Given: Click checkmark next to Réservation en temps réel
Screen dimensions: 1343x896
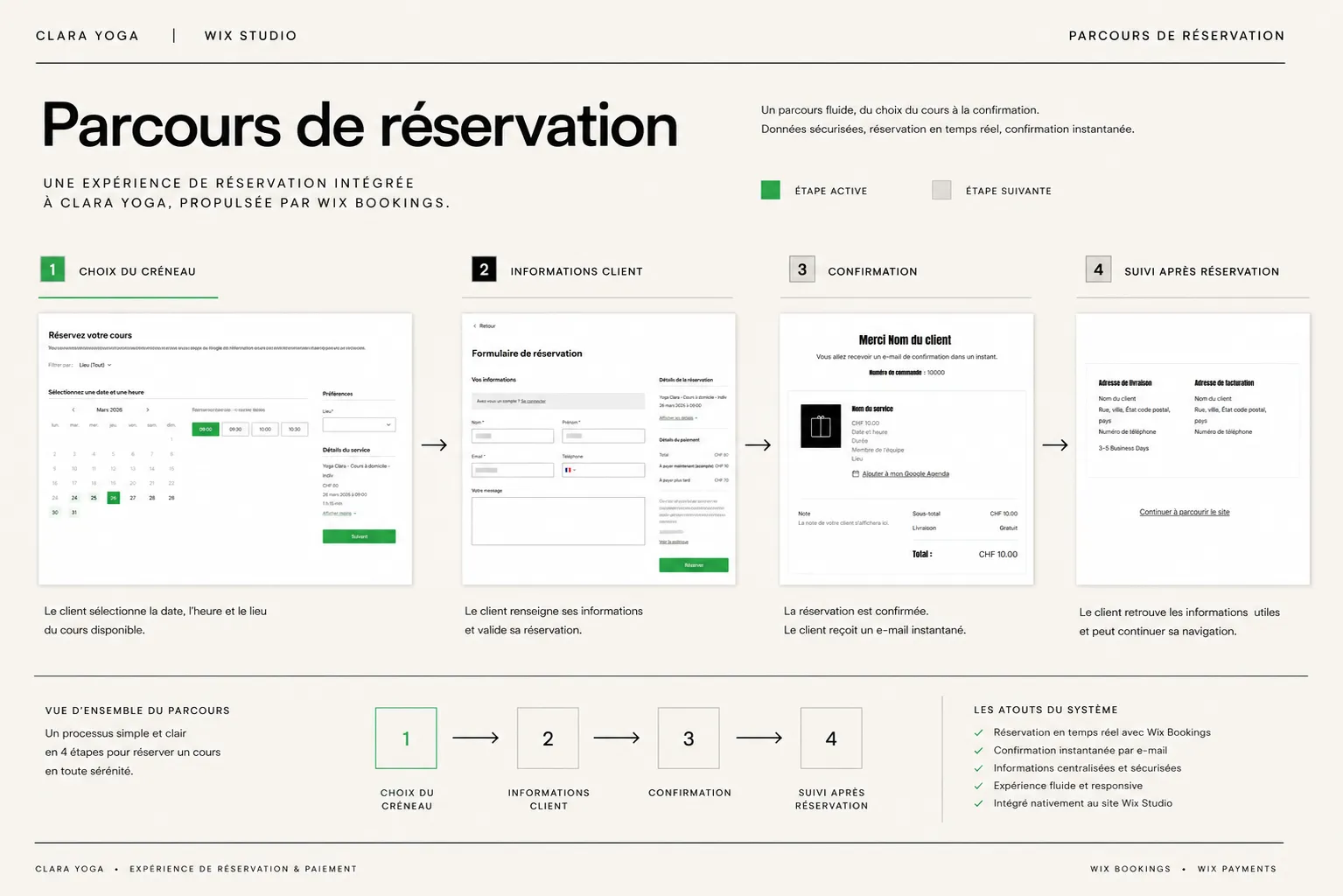Looking at the screenshot, I should click(x=978, y=732).
